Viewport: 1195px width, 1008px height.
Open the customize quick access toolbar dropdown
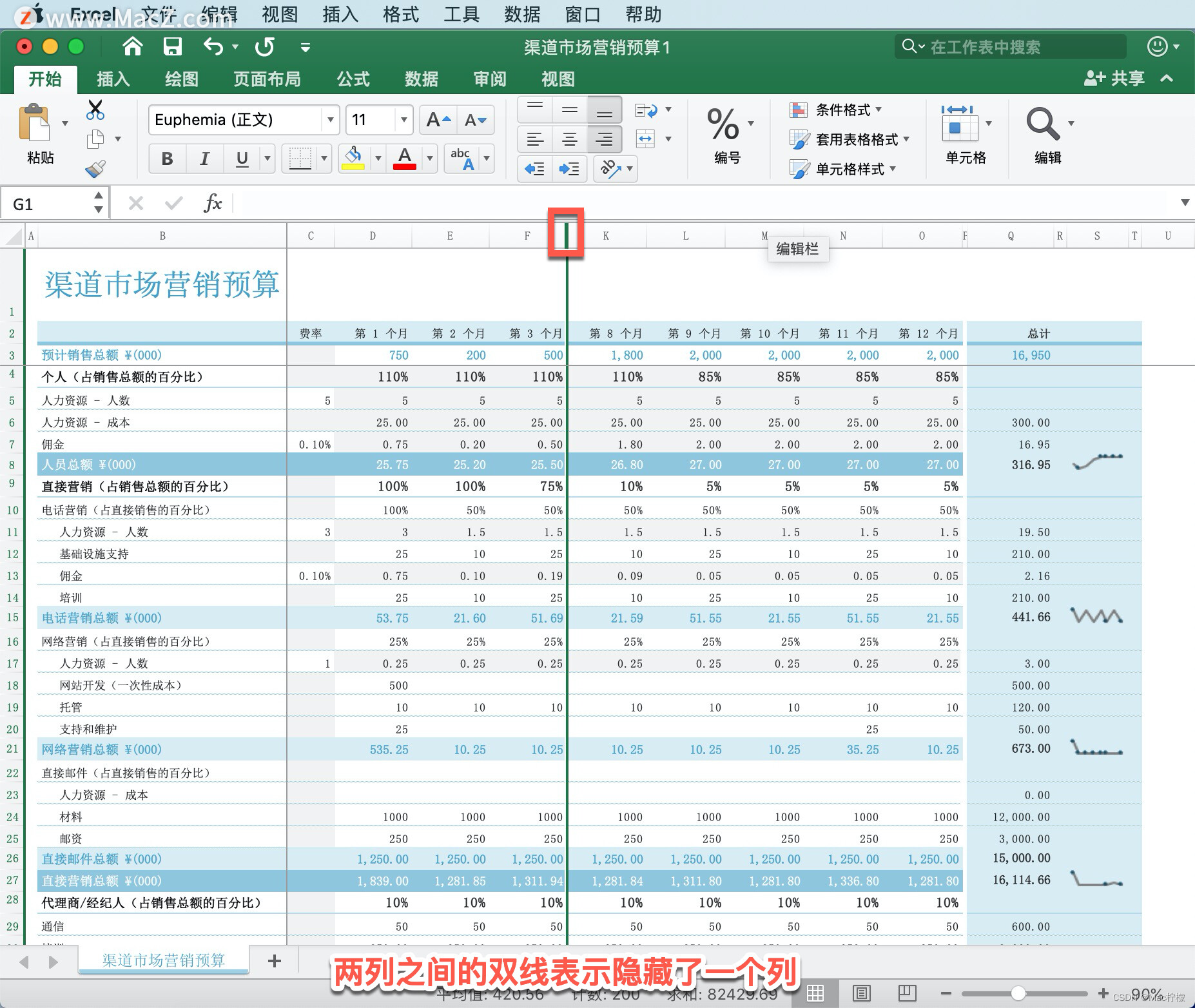click(x=306, y=47)
